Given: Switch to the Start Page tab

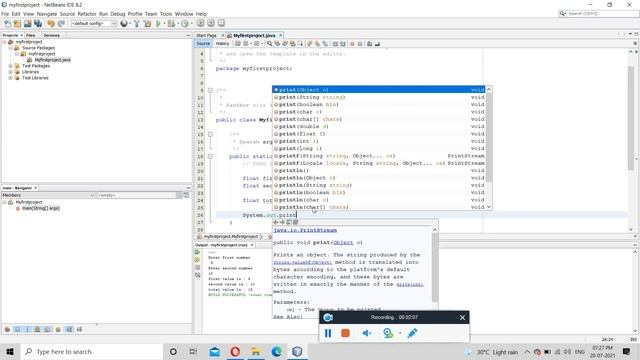Looking at the screenshot, I should click(x=206, y=36).
